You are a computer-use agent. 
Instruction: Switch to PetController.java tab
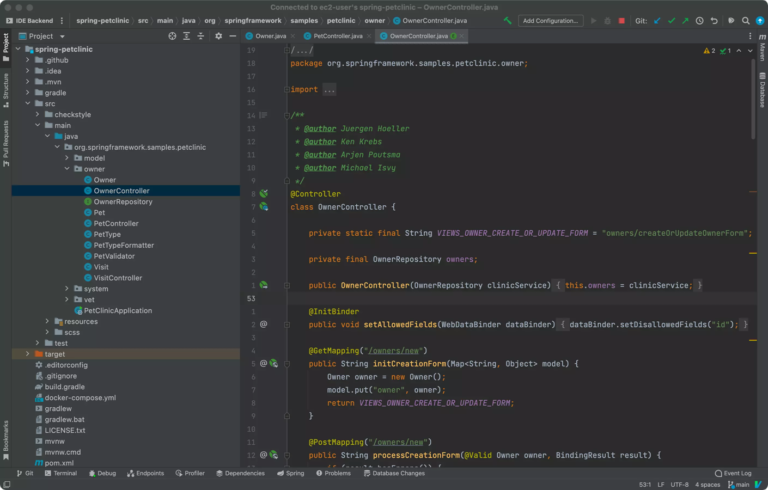click(x=338, y=36)
